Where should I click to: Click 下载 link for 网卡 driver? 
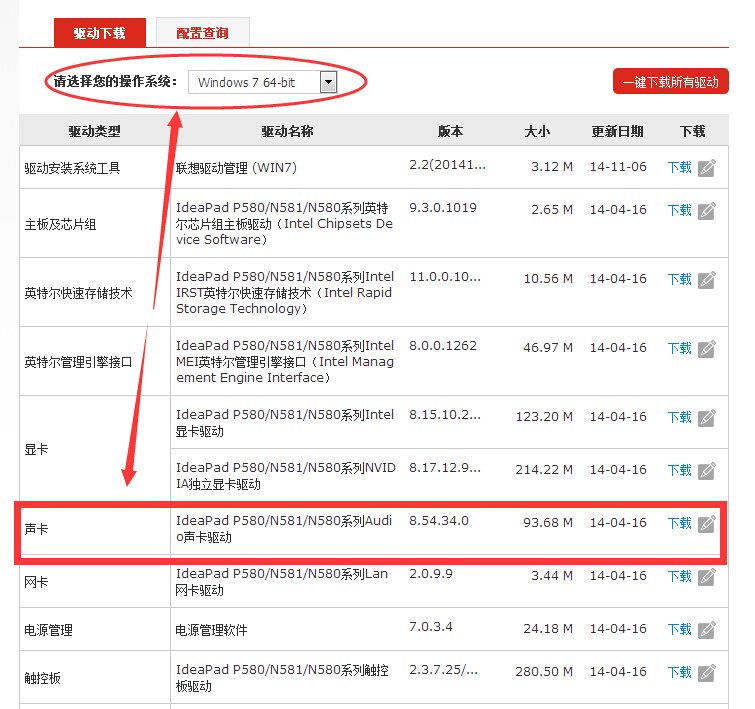[x=679, y=576]
